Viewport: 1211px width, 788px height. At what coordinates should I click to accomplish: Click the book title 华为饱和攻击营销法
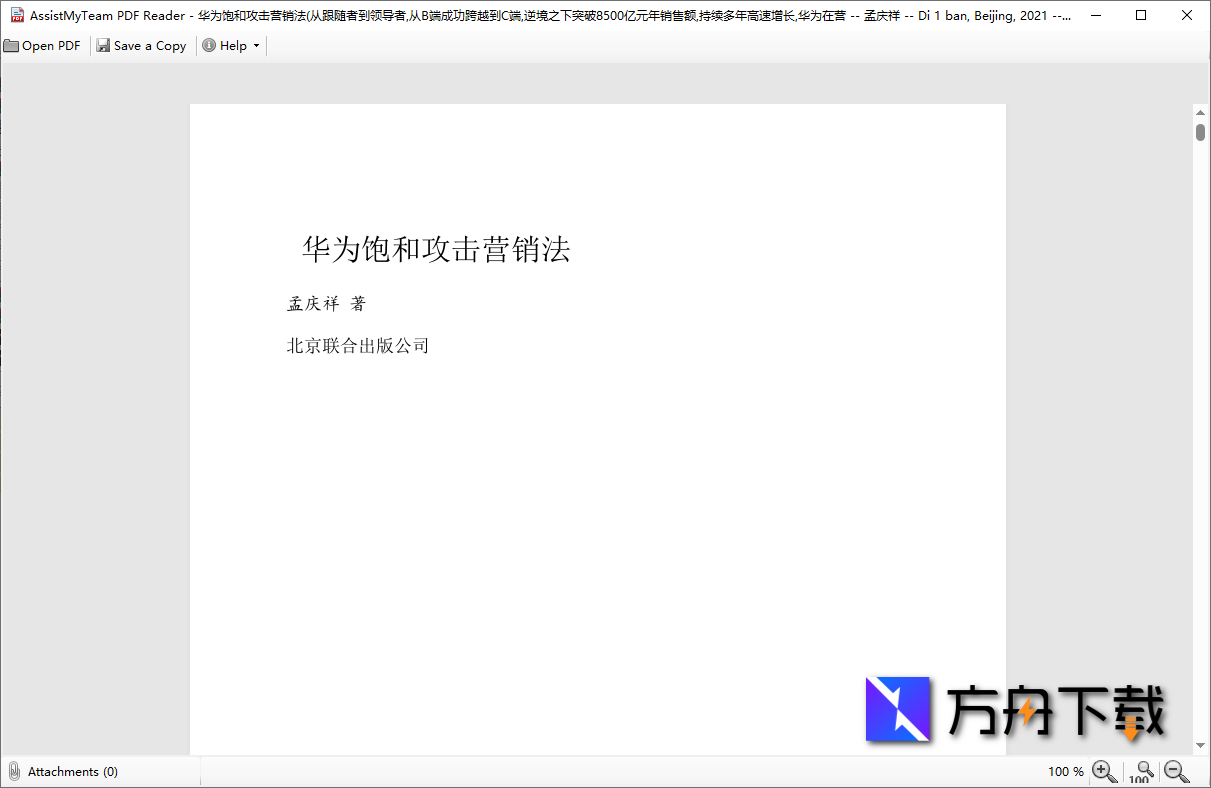pos(437,250)
